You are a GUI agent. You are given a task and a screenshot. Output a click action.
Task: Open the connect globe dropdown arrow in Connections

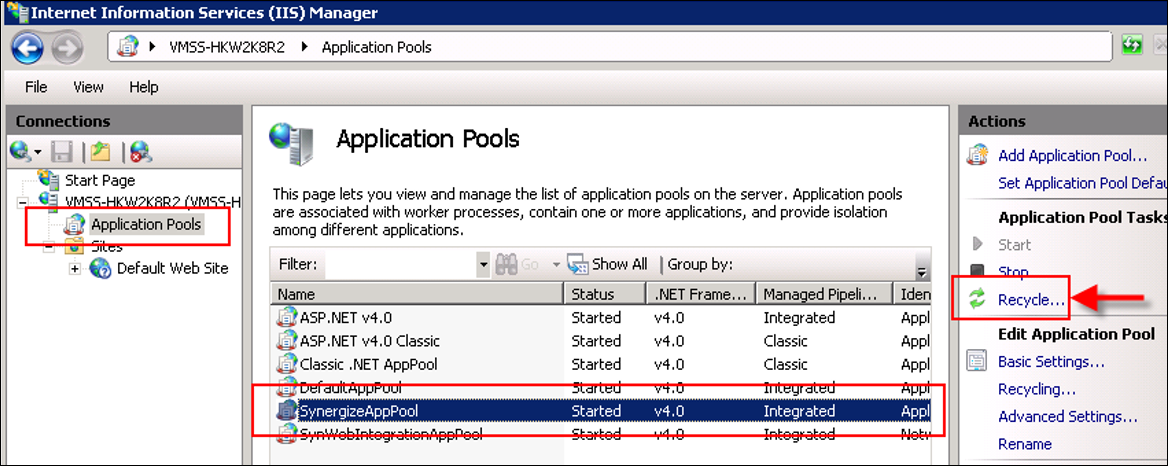click(37, 153)
